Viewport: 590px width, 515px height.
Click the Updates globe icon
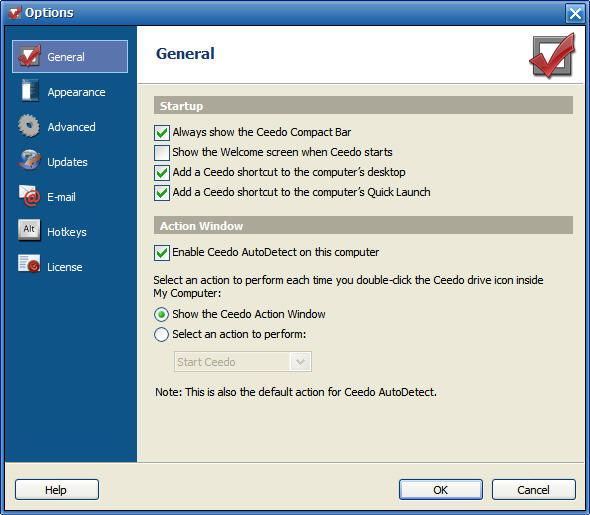(29, 161)
